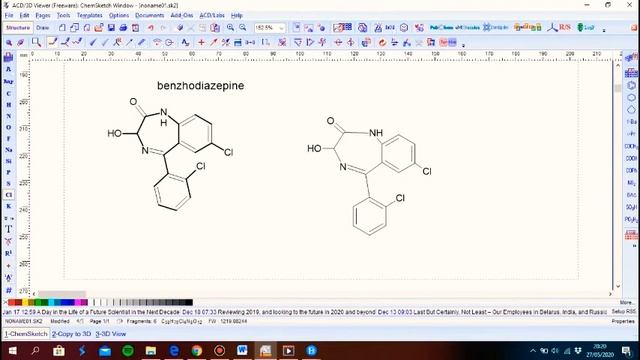Viewport: 640px width, 360px height.
Task: Click the 2-Copy to 3D tab
Action: [x=71, y=334]
